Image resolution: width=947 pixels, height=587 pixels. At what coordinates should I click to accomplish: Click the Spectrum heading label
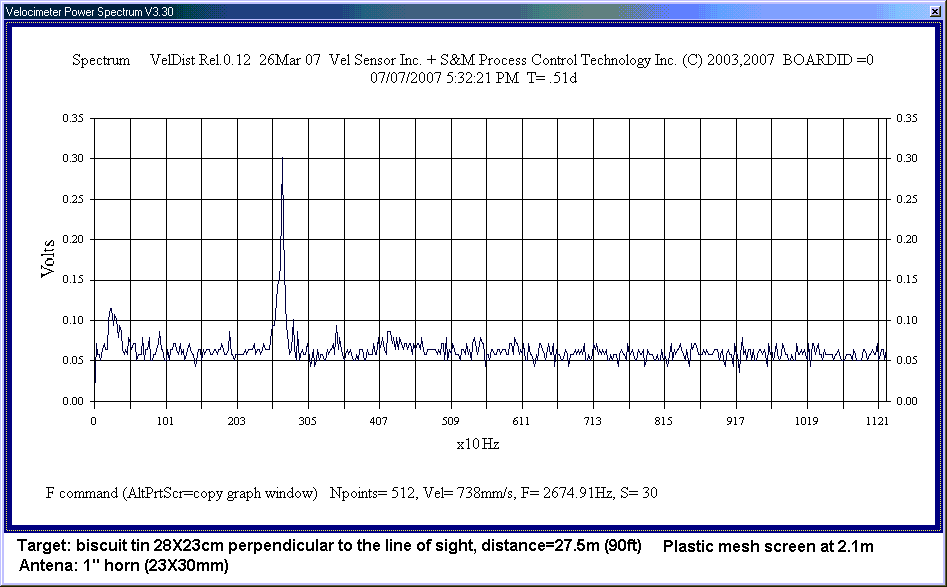tap(101, 60)
